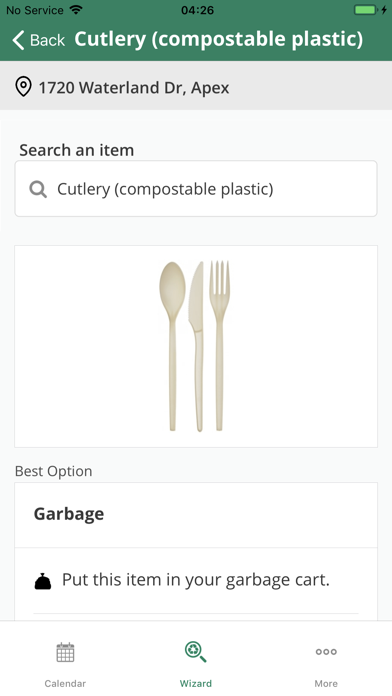Click the location pin icon
392x696 pixels.
(x=23, y=87)
